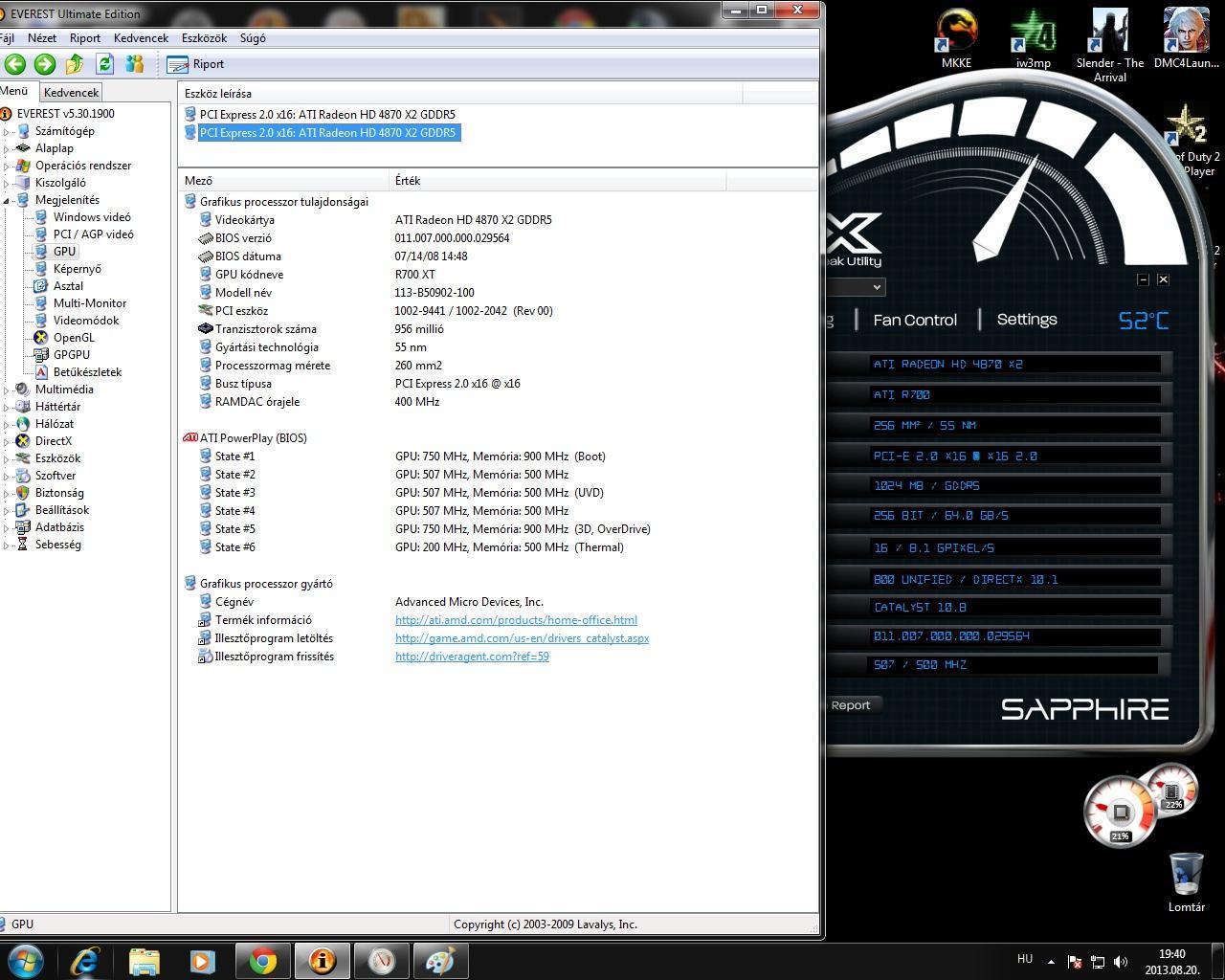Click the Refresh toolbar icon
This screenshot has height=980, width=1225.
coord(104,64)
